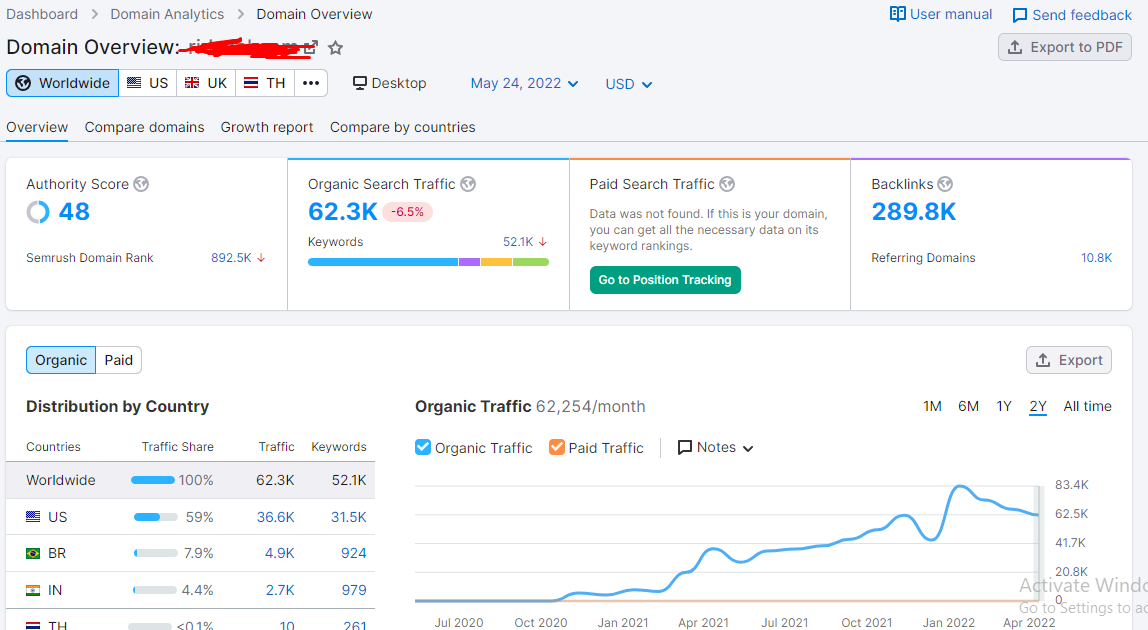The image size is (1148, 630).
Task: Open the Growth report tab
Action: (x=267, y=127)
